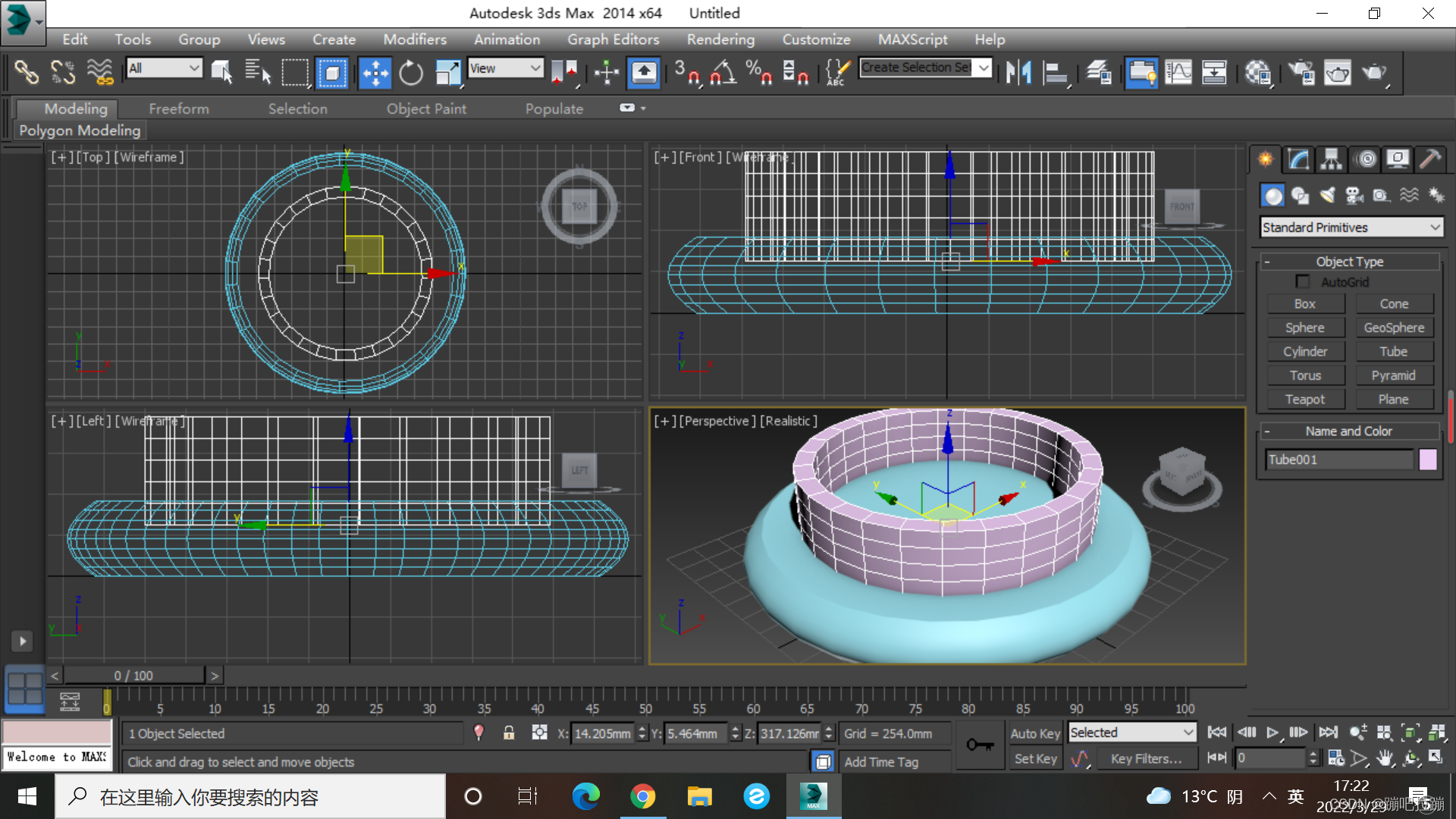Open 3ds Max from Windows taskbar

point(813,796)
